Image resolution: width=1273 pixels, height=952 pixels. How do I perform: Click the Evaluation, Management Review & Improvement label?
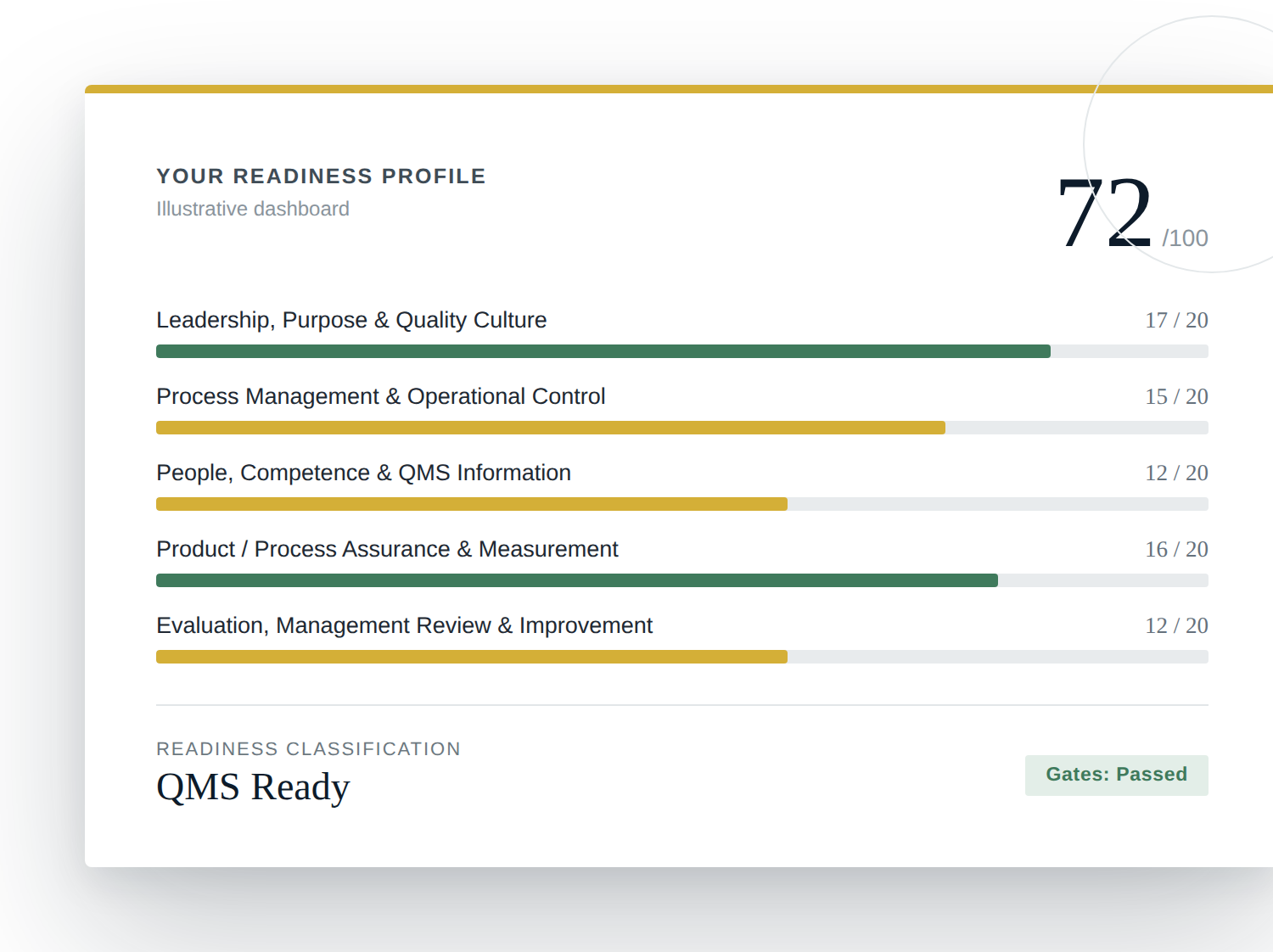(x=404, y=625)
